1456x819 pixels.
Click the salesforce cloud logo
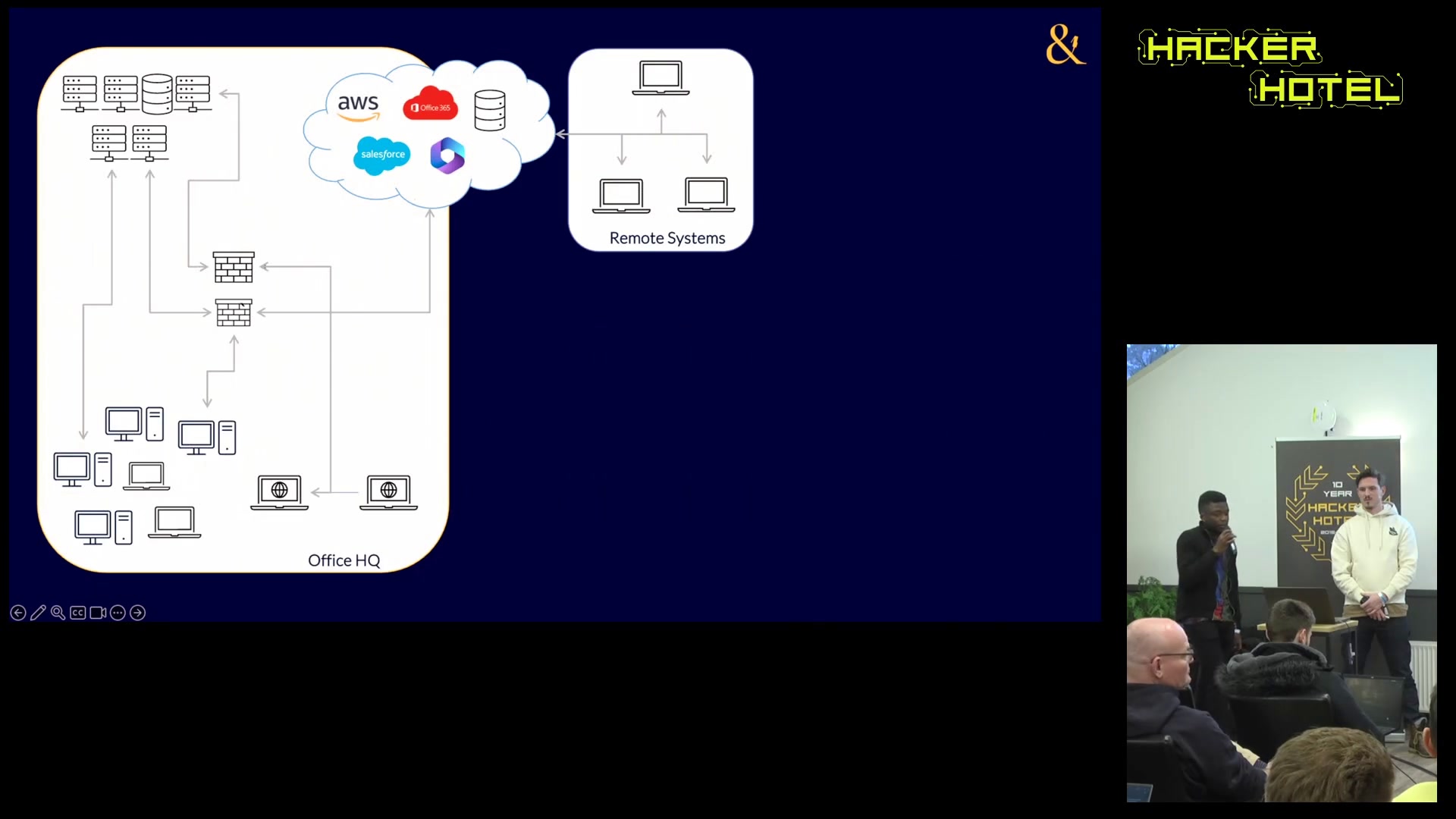click(x=382, y=155)
